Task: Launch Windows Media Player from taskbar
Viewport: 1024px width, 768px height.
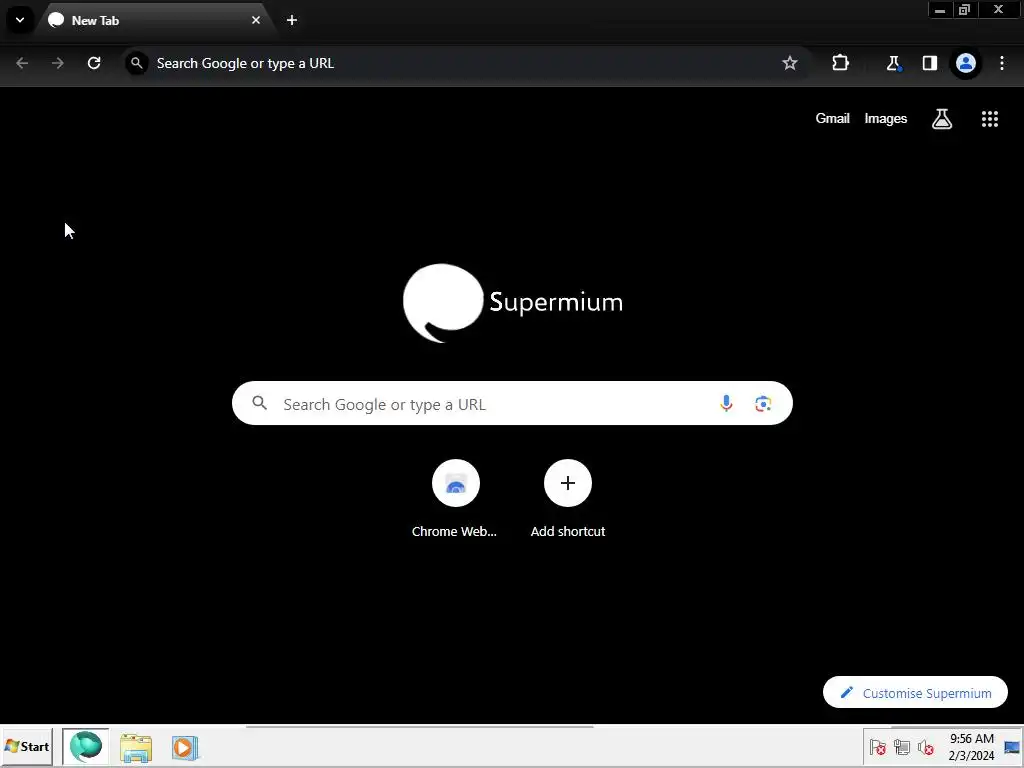Action: pos(185,747)
